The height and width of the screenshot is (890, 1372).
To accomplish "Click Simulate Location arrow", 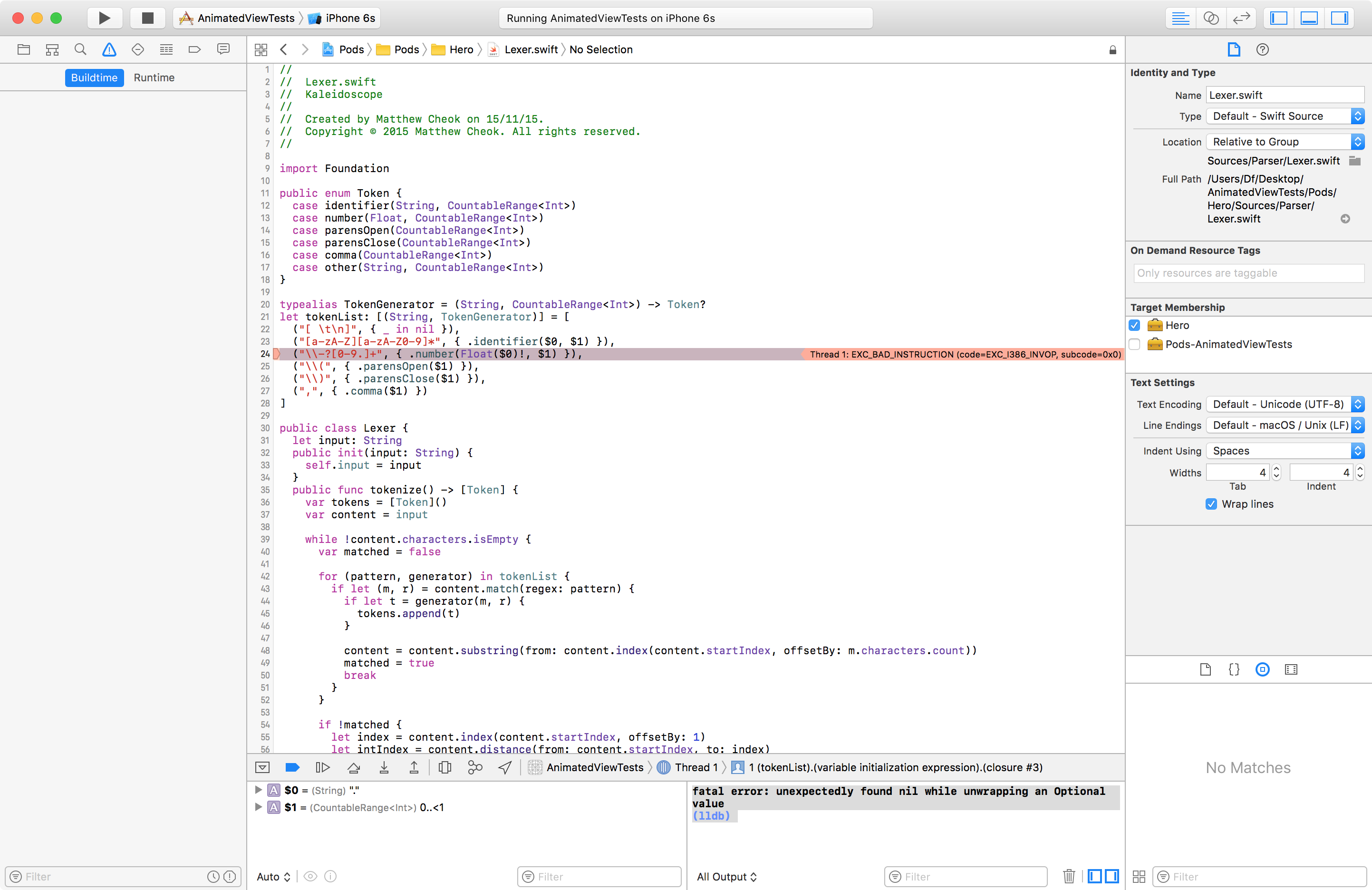I will 505,767.
